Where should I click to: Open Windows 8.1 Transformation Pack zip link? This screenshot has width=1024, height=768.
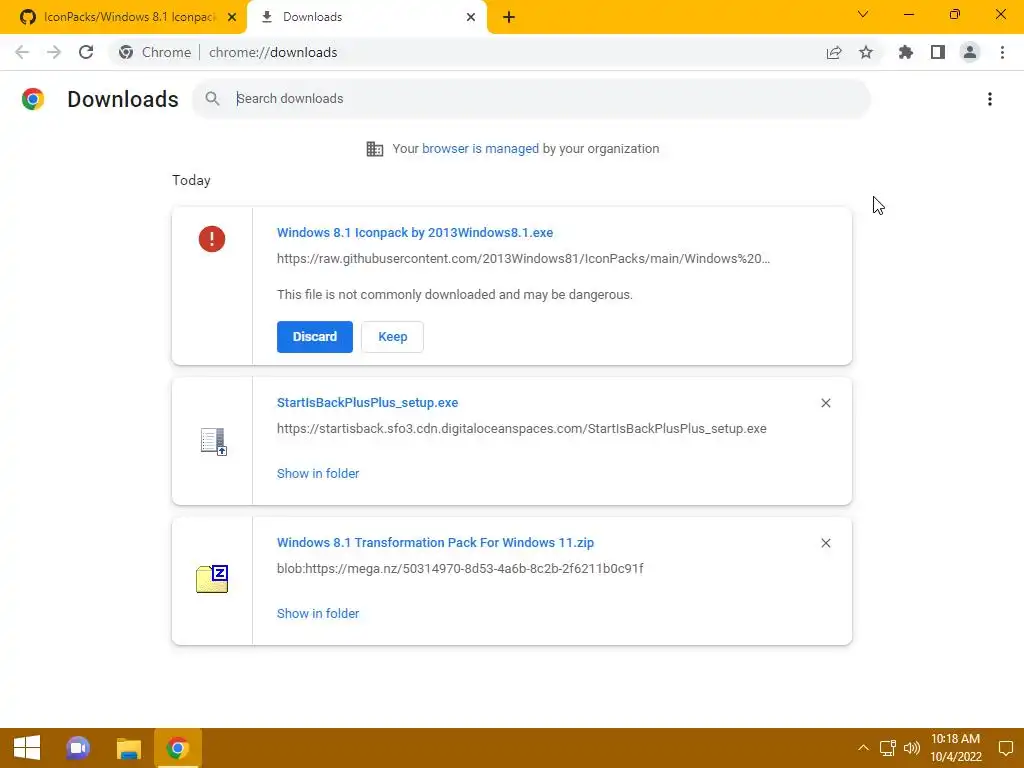[436, 543]
